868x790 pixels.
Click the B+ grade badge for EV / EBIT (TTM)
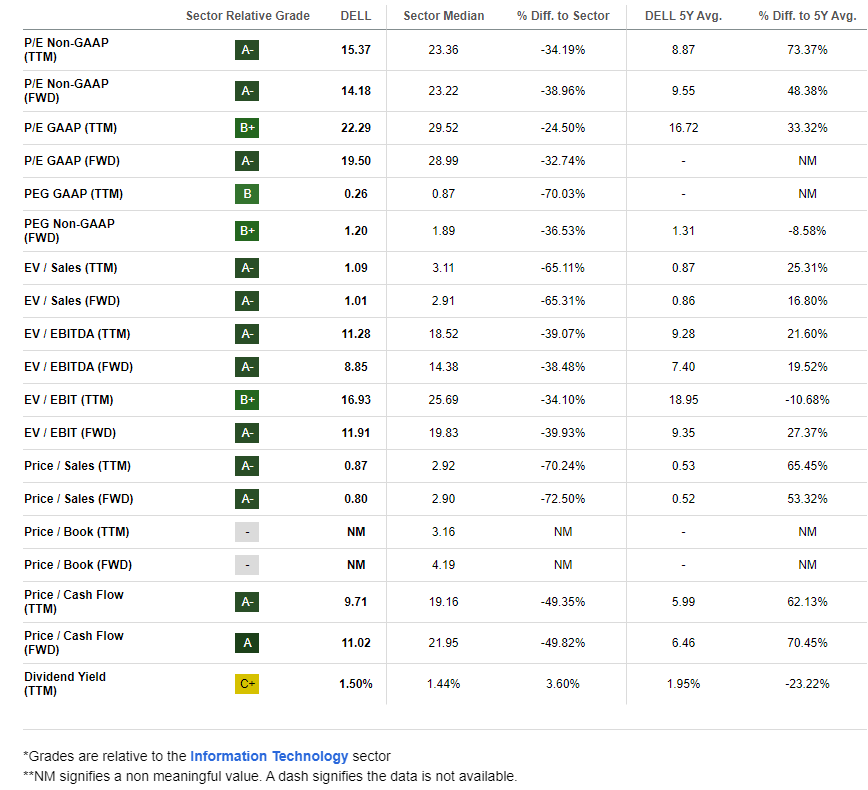pos(247,400)
